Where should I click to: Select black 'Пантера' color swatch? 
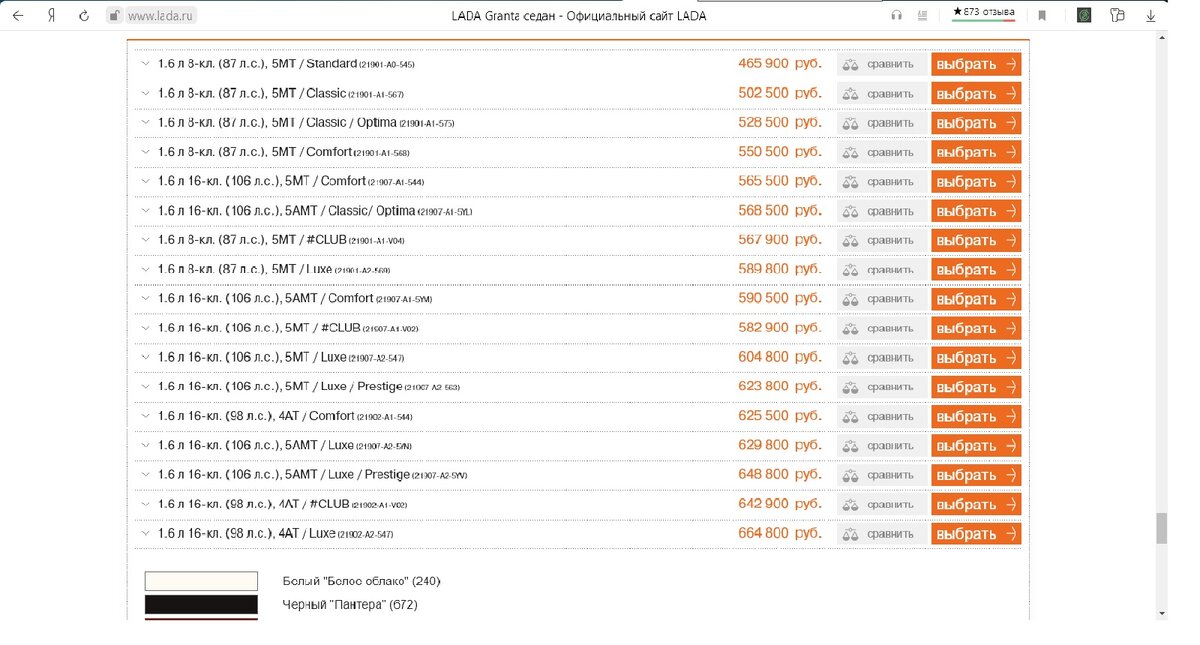tap(201, 605)
